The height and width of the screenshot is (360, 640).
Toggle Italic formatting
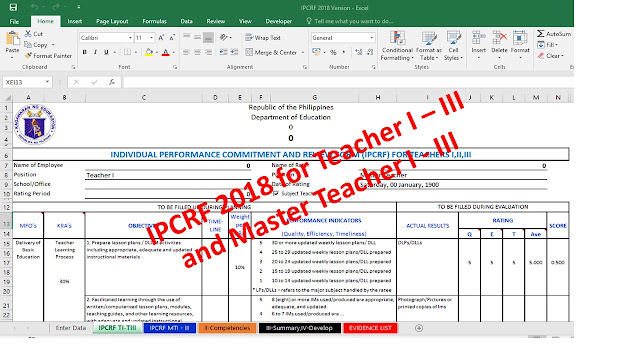click(x=96, y=52)
